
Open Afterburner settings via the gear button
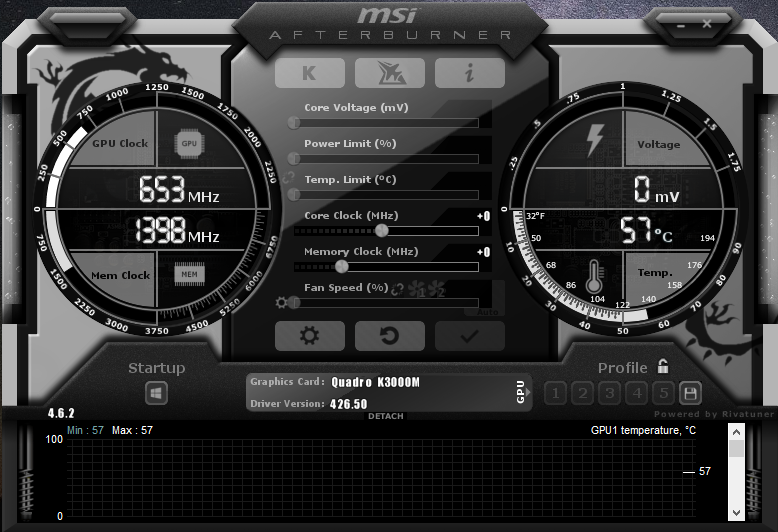[x=310, y=336]
